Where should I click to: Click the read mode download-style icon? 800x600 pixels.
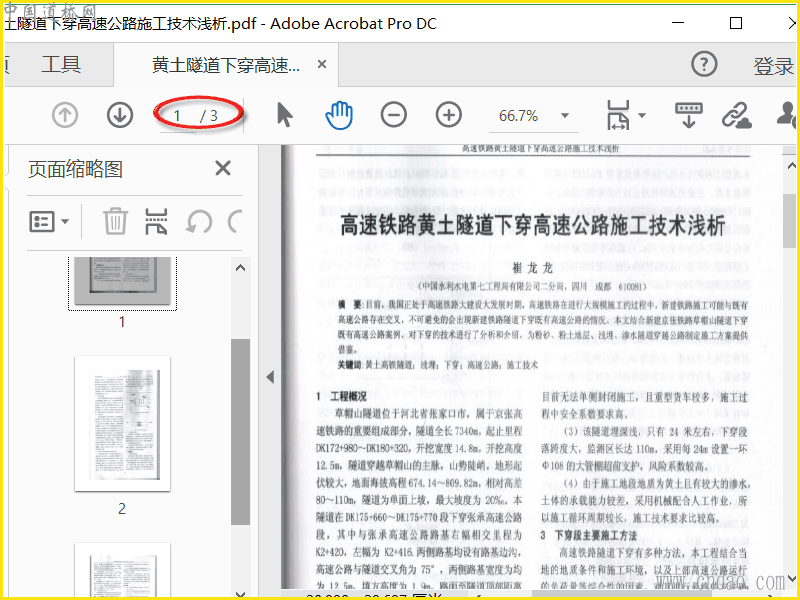point(688,115)
